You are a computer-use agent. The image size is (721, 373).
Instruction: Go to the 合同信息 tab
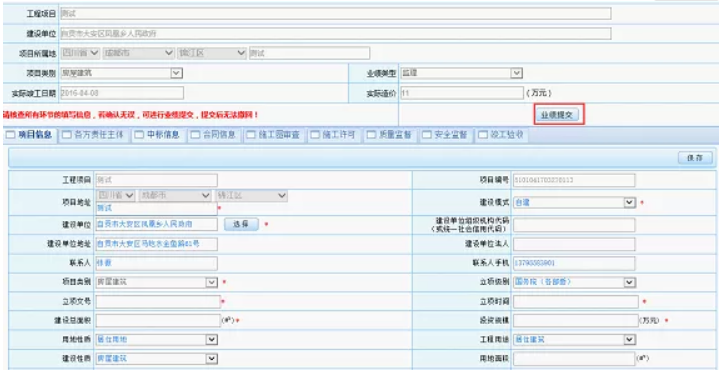click(x=214, y=135)
